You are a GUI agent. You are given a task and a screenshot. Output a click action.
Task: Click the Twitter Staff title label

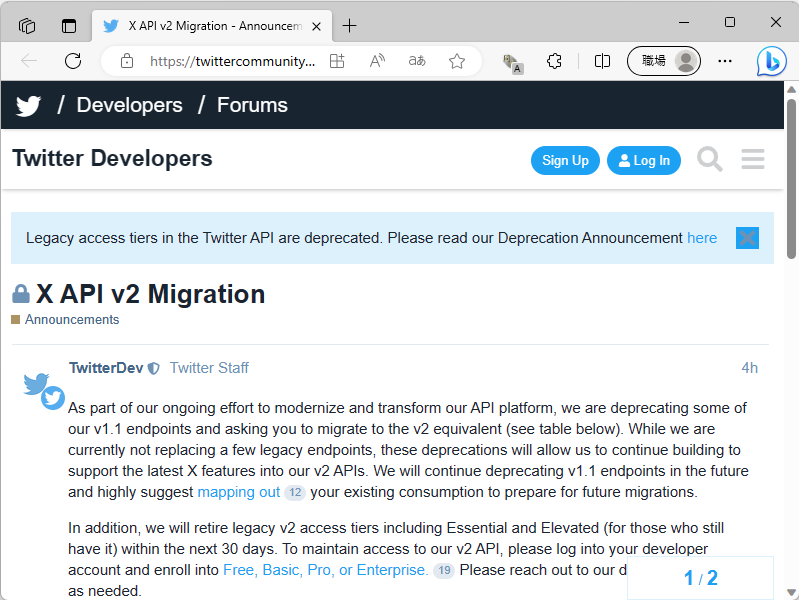click(209, 368)
